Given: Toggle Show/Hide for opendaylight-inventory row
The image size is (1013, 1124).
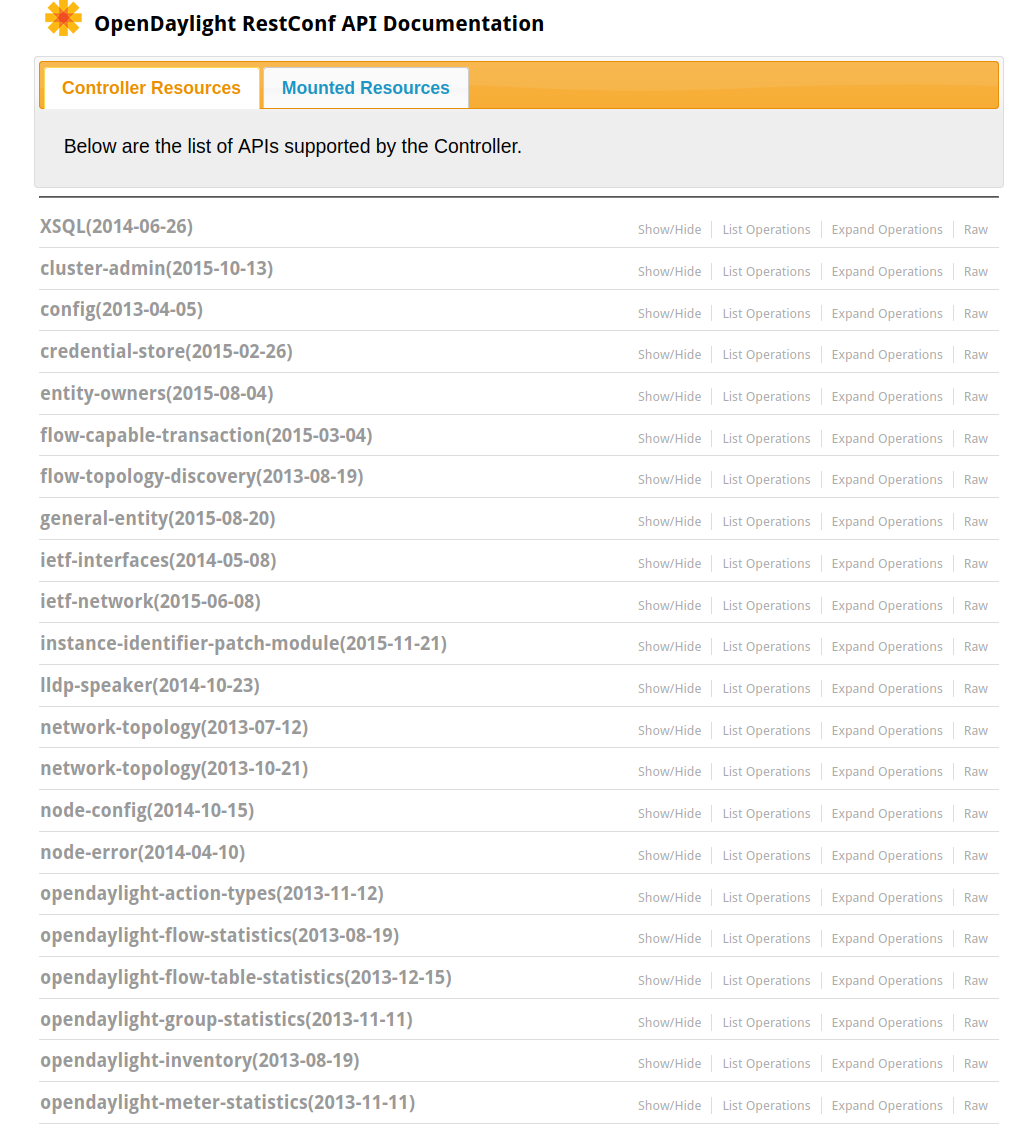Looking at the screenshot, I should [x=670, y=1065].
